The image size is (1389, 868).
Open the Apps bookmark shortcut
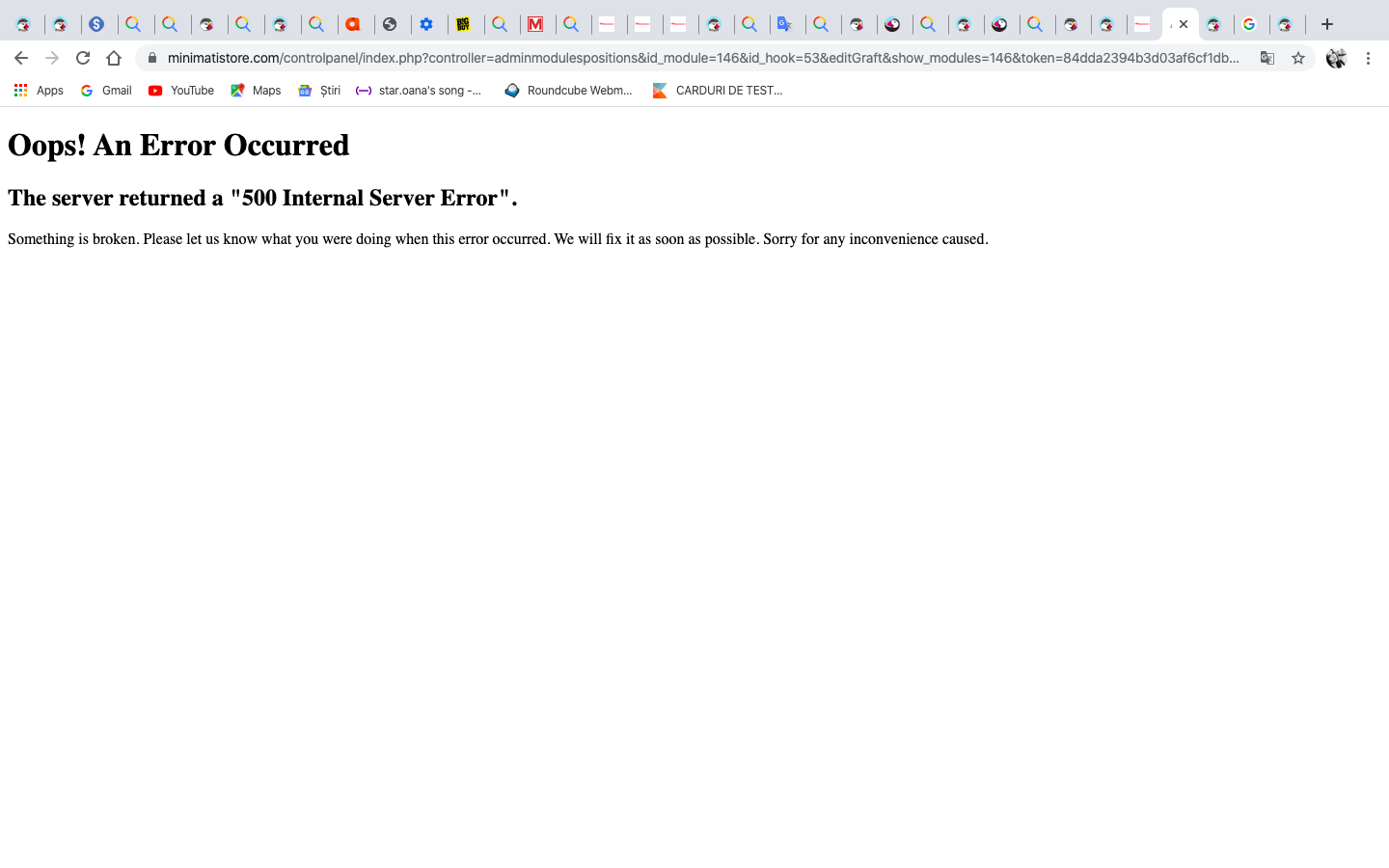coord(39,91)
